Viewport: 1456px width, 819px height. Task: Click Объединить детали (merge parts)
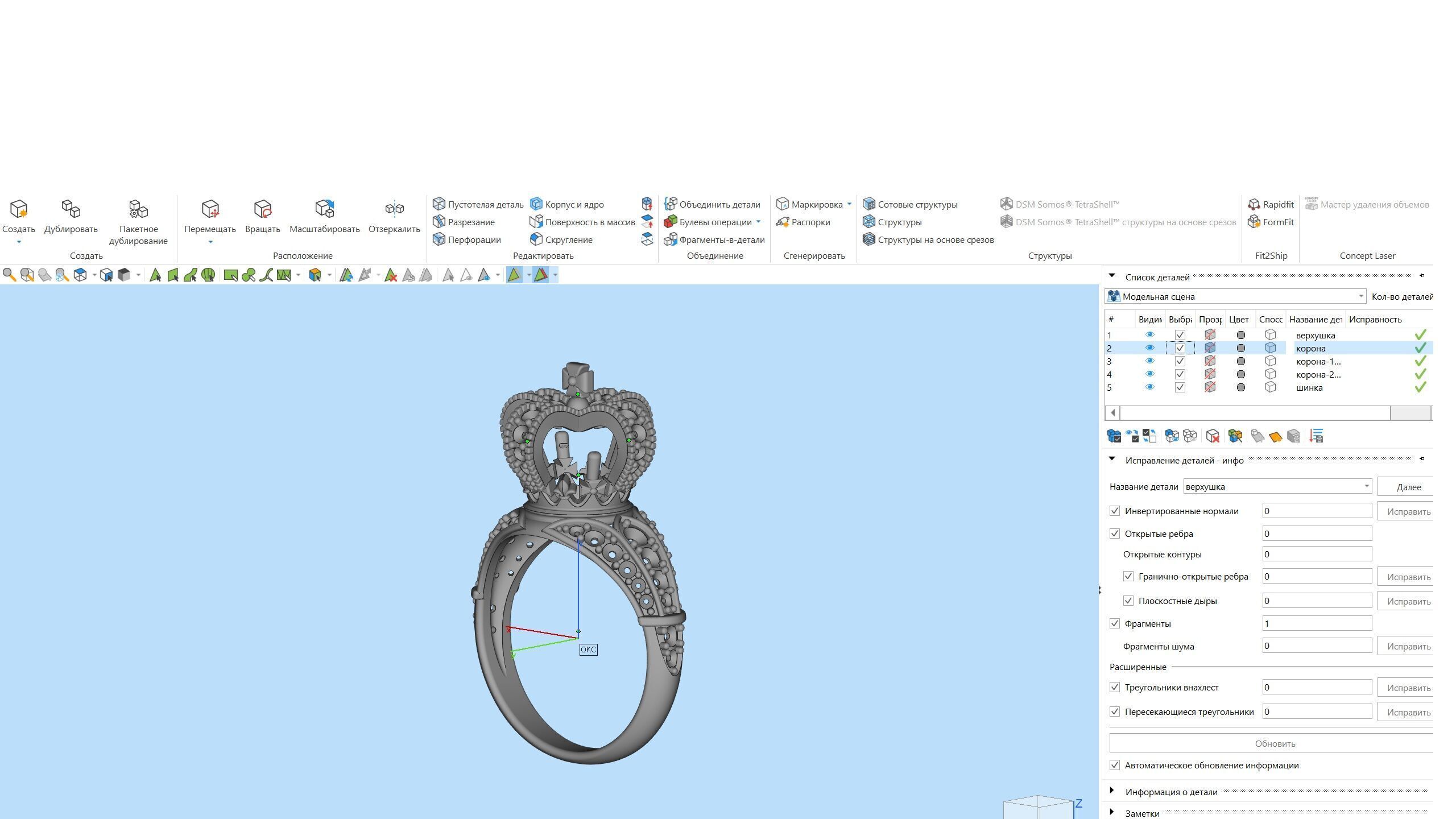712,204
